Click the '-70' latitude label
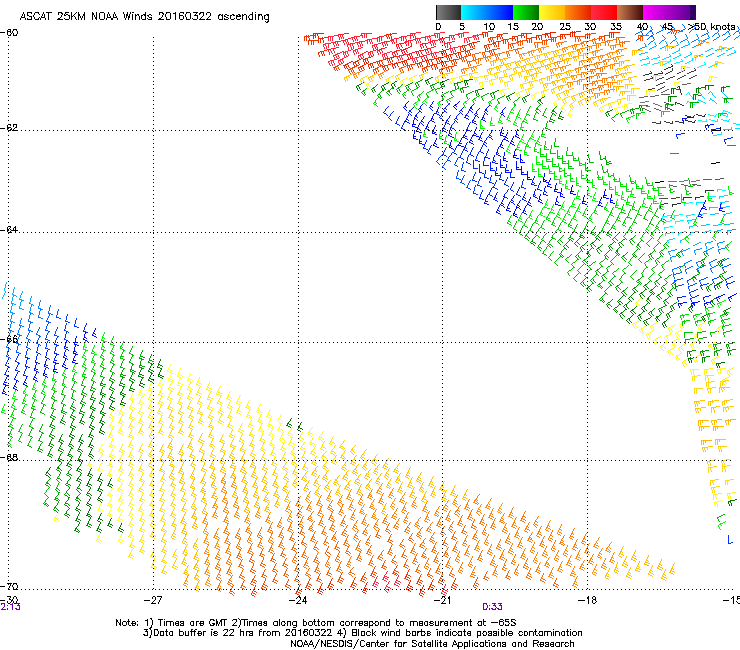 pos(9,586)
